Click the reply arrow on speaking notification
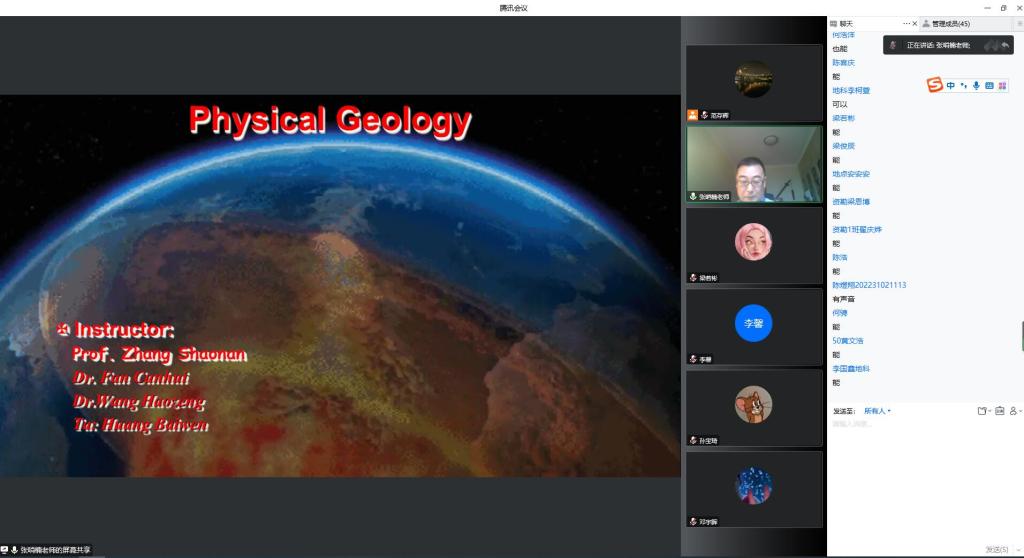The width and height of the screenshot is (1024, 558). [1004, 45]
